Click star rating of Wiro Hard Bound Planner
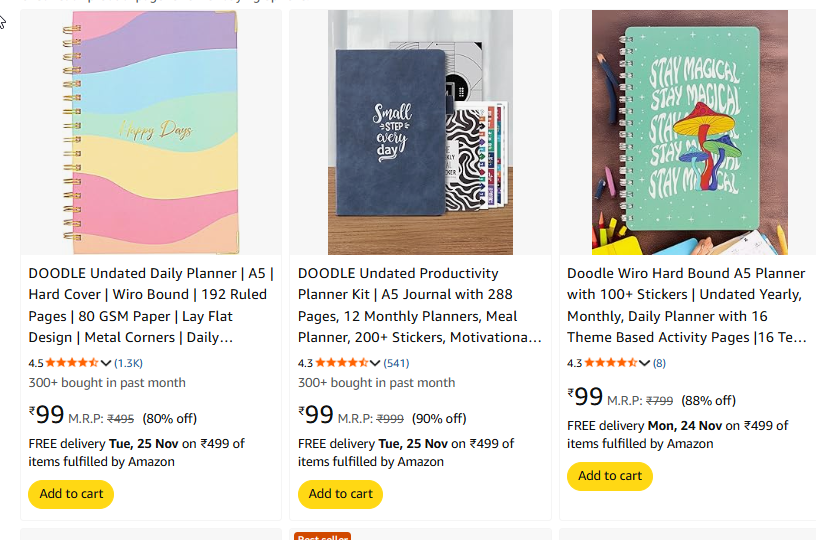The height and width of the screenshot is (540, 816). click(x=610, y=363)
